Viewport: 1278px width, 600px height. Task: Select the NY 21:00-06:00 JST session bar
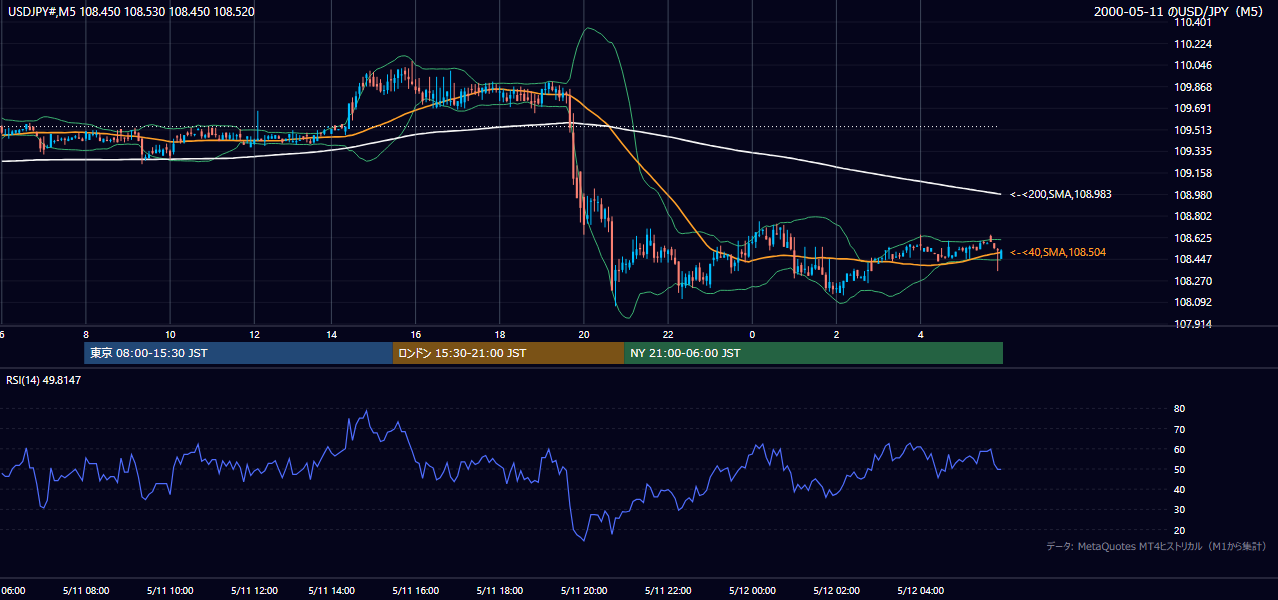tap(813, 353)
